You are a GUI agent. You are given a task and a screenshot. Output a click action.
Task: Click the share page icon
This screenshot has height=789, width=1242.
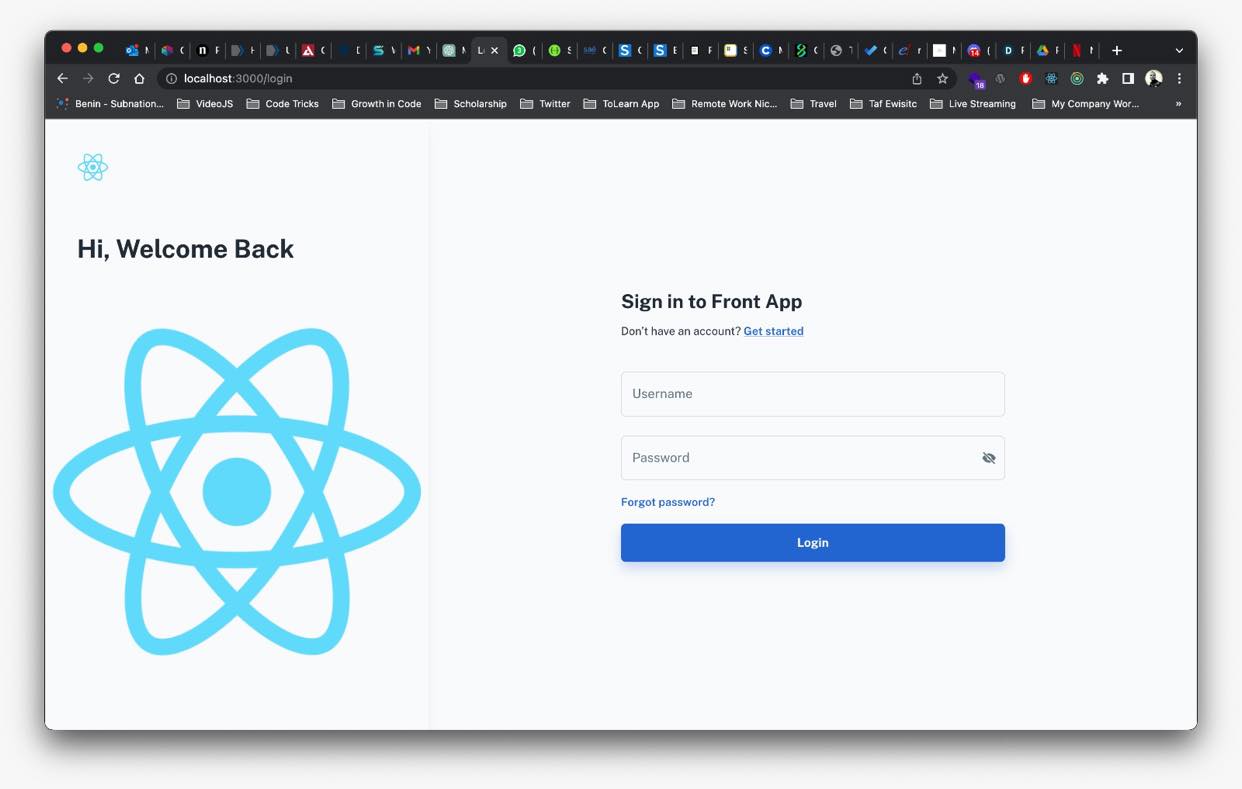[916, 78]
